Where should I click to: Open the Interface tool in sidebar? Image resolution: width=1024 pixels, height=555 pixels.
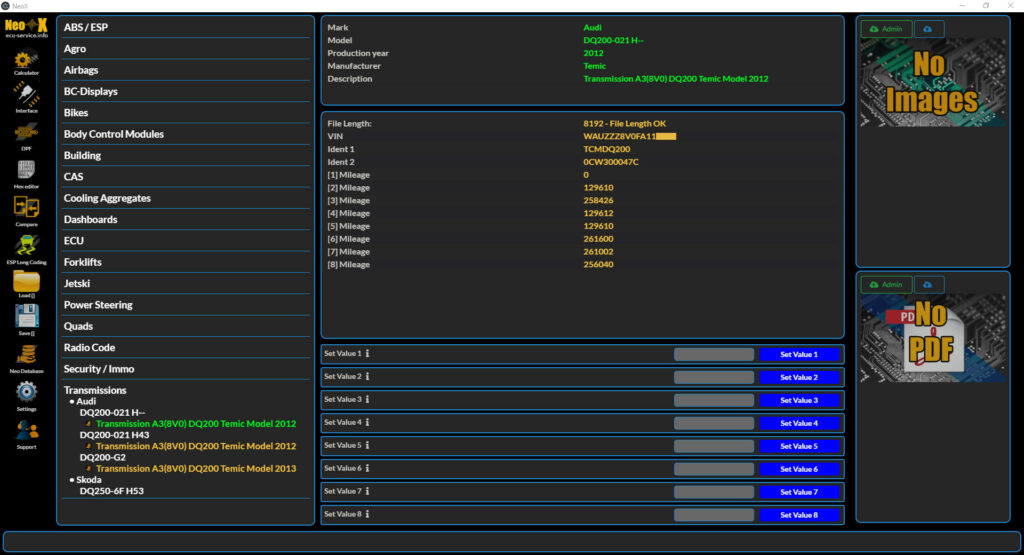point(27,95)
